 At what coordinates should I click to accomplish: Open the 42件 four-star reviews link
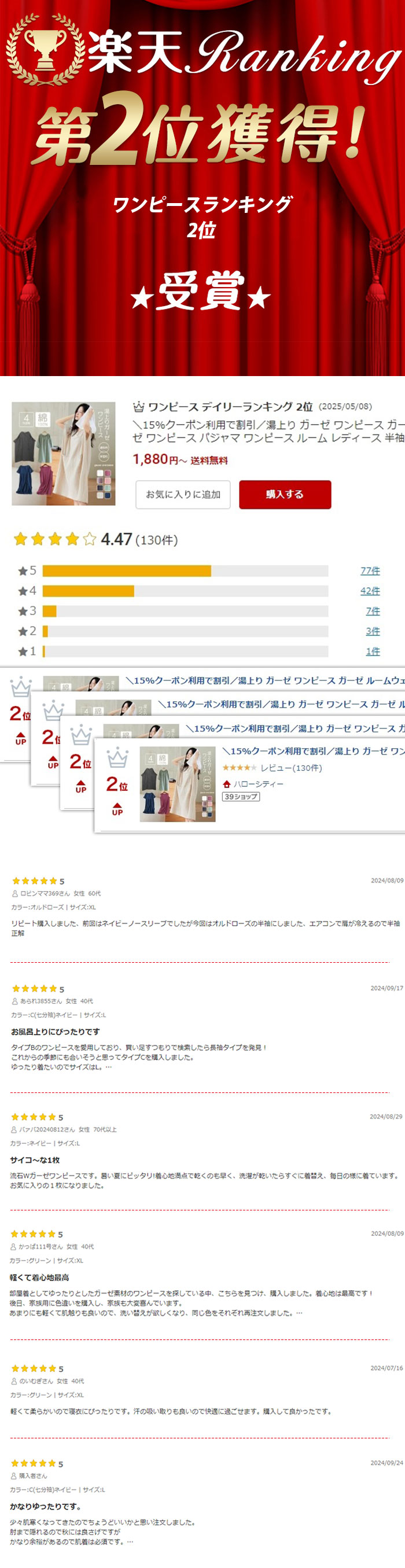(x=370, y=591)
